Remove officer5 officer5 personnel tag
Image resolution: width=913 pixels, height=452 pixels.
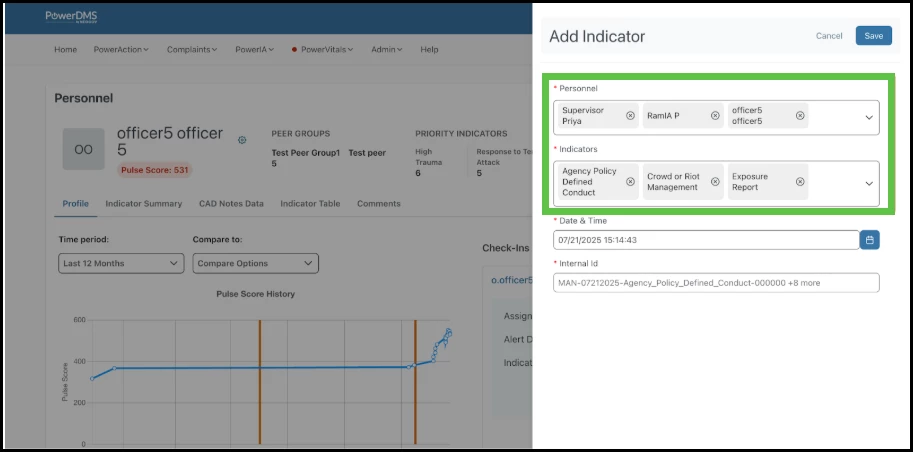click(800, 116)
